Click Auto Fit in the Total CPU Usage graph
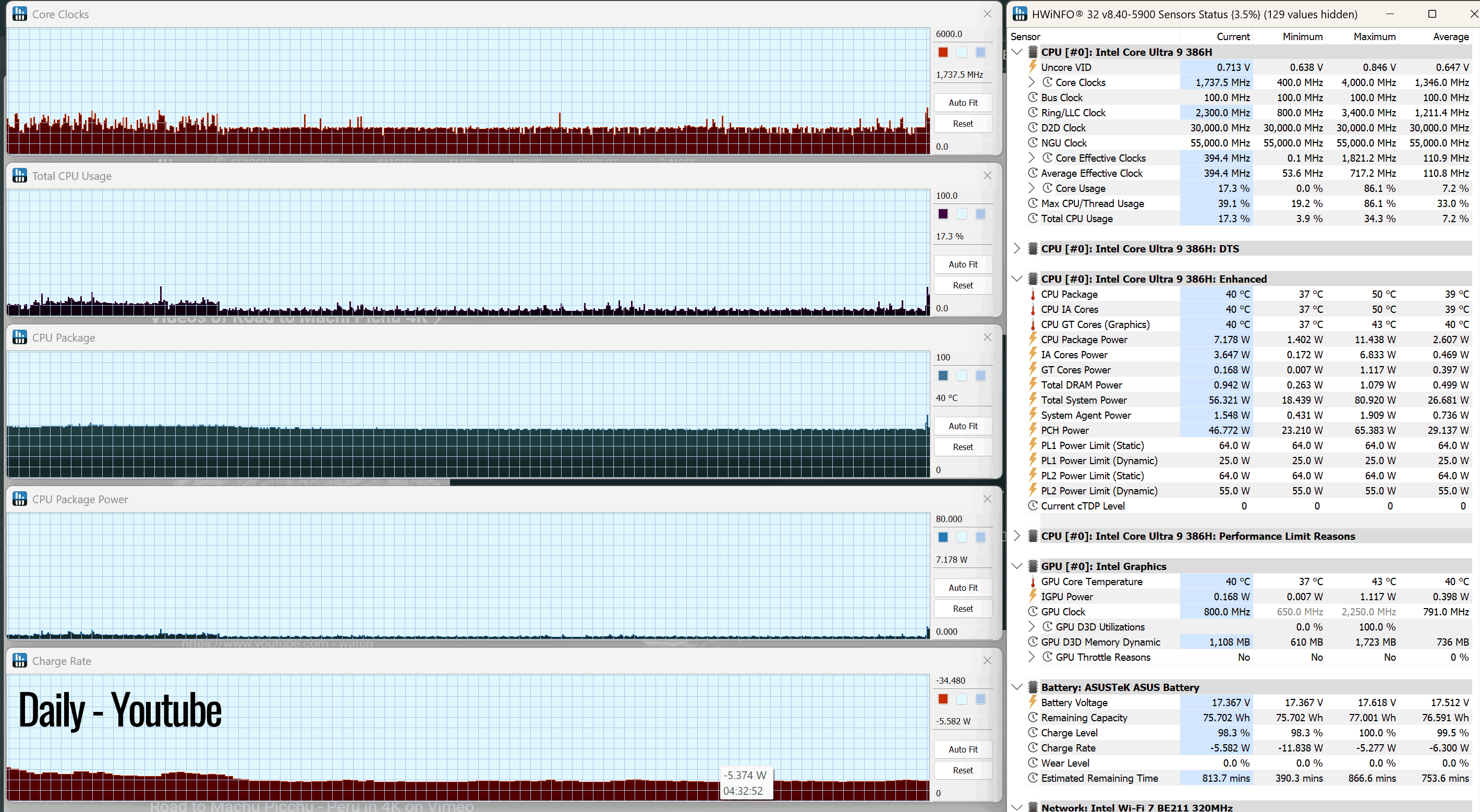1480x812 pixels. pyautogui.click(x=963, y=264)
